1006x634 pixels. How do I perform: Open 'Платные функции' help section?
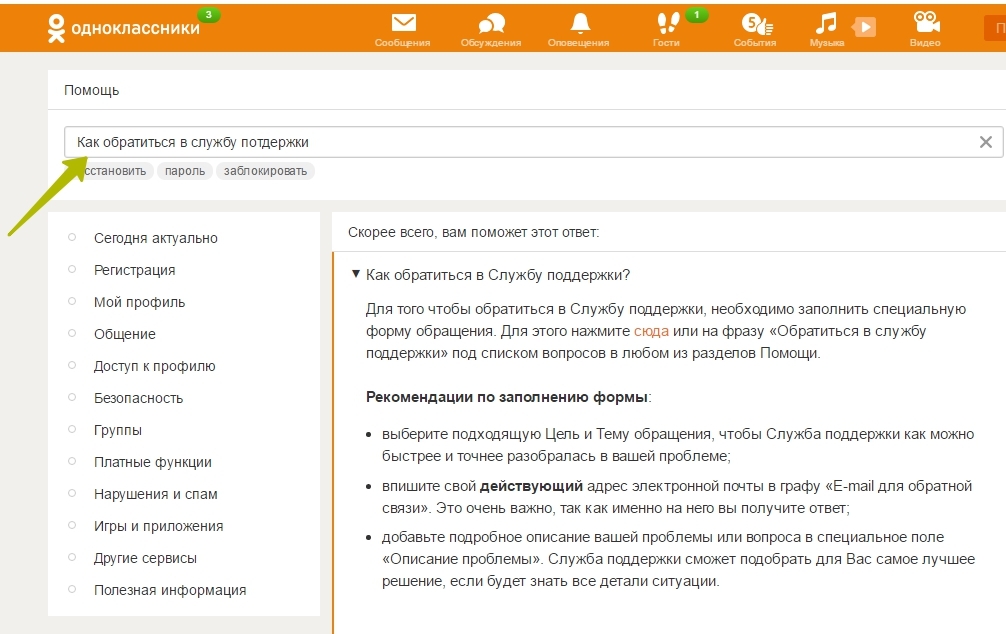tap(152, 462)
